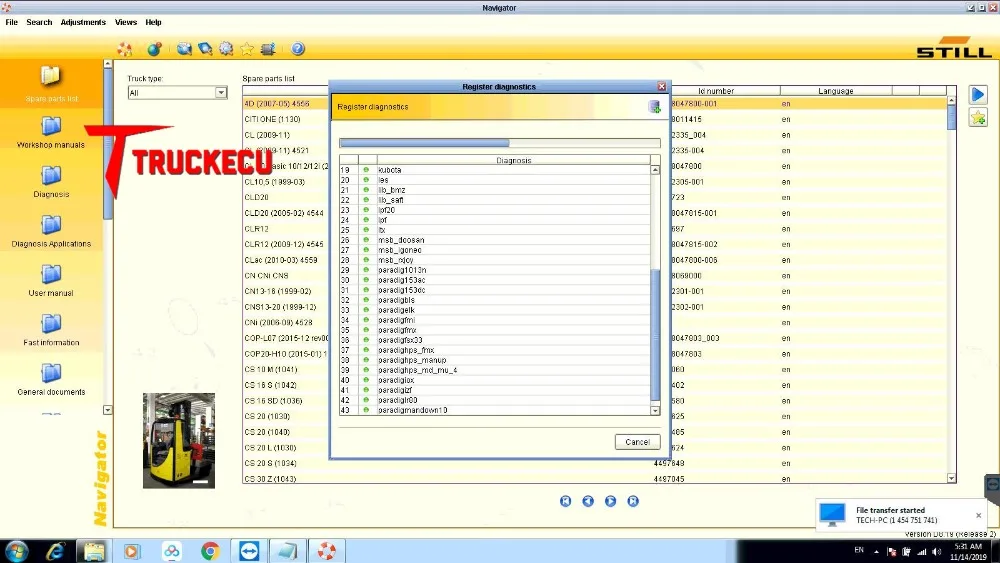This screenshot has height=563, width=1000.
Task: Select the paradigbls diagnosis row
Action: pos(495,300)
